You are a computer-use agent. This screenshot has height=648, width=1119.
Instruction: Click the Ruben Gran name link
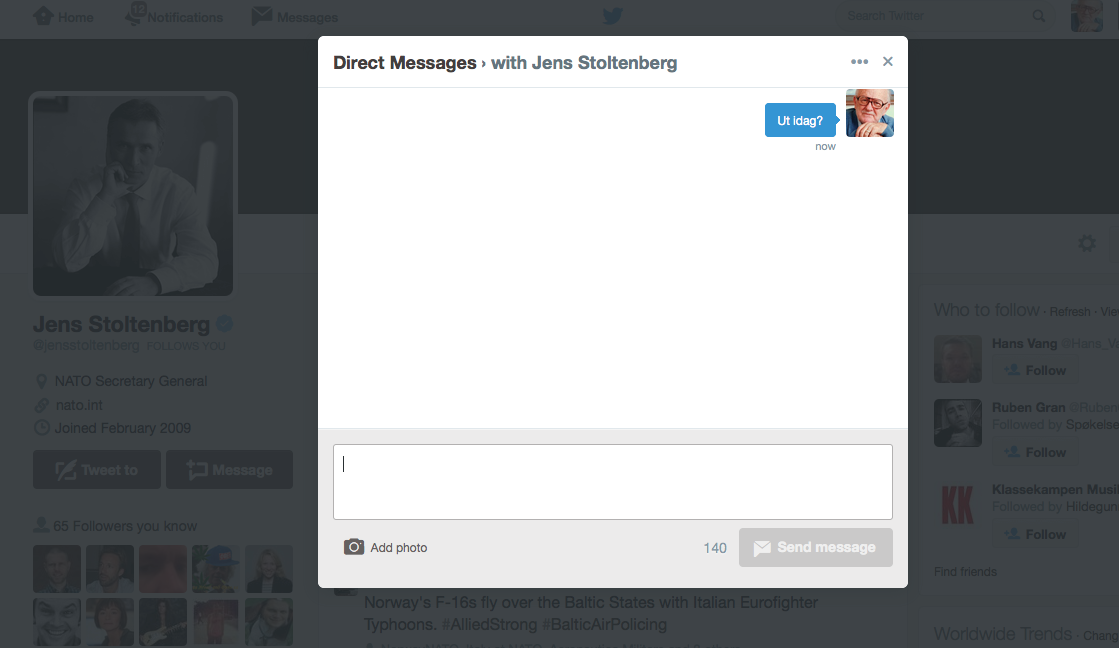(x=1028, y=407)
